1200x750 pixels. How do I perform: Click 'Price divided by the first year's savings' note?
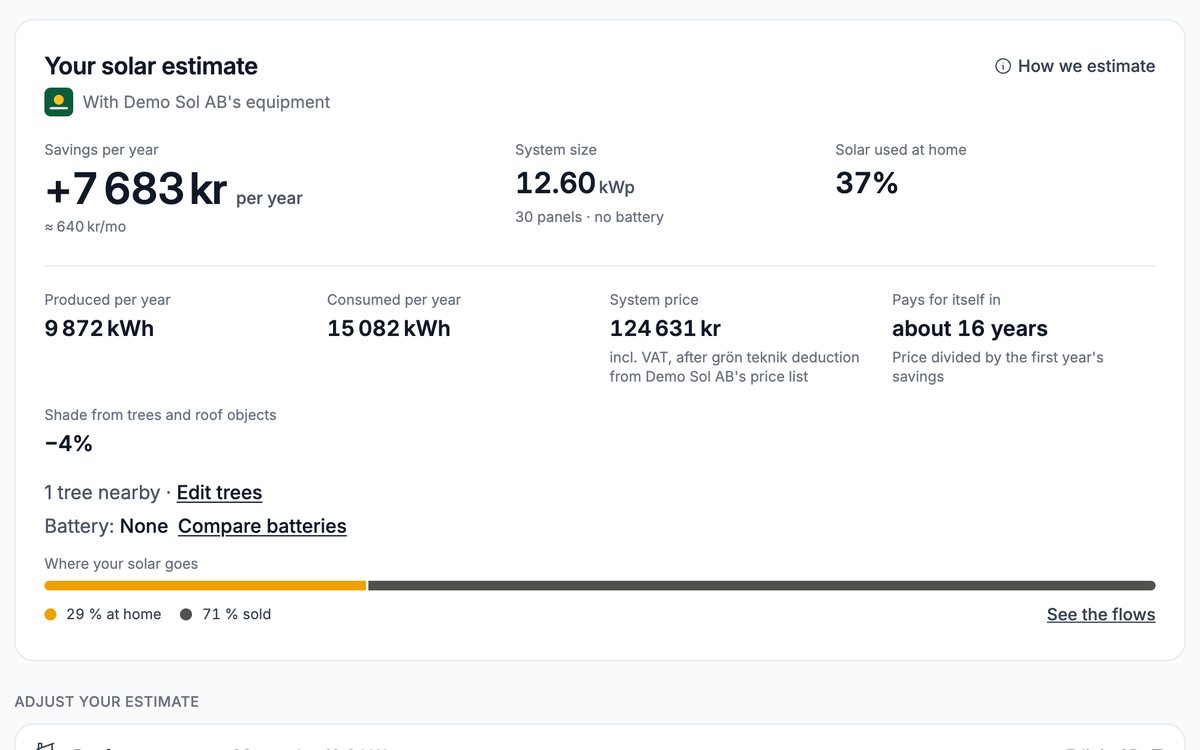(x=998, y=367)
